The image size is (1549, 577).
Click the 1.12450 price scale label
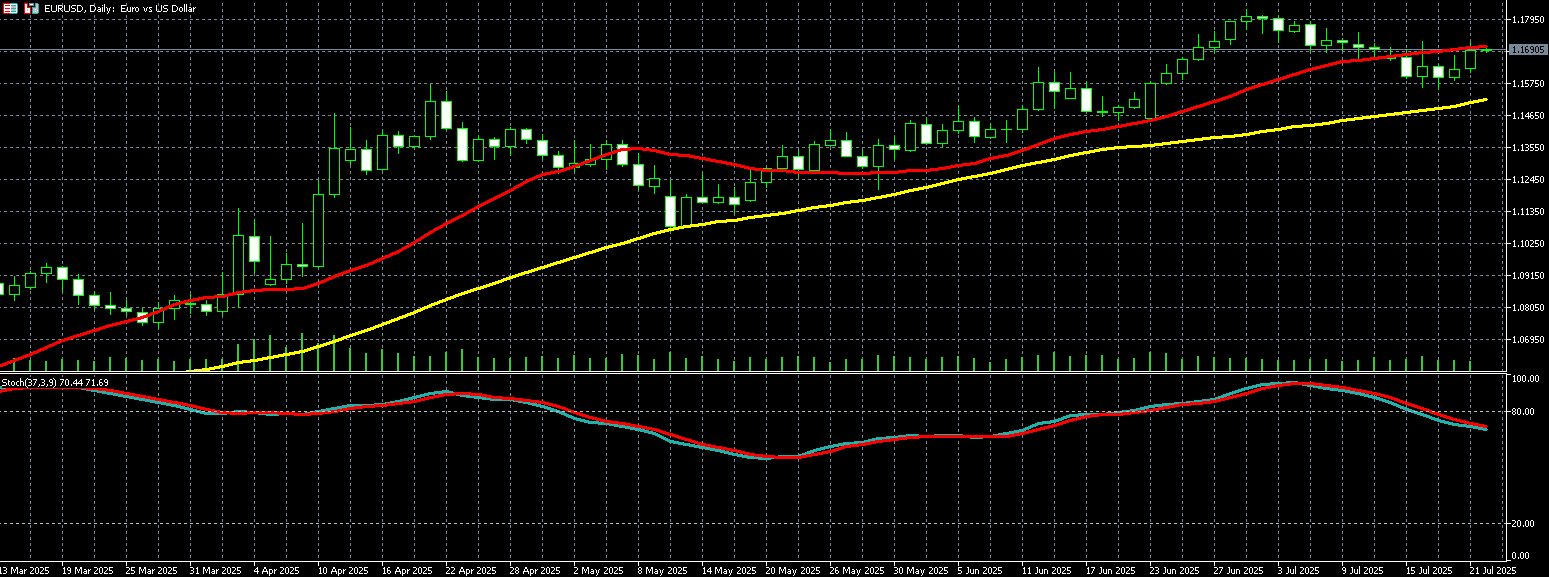click(x=1527, y=180)
